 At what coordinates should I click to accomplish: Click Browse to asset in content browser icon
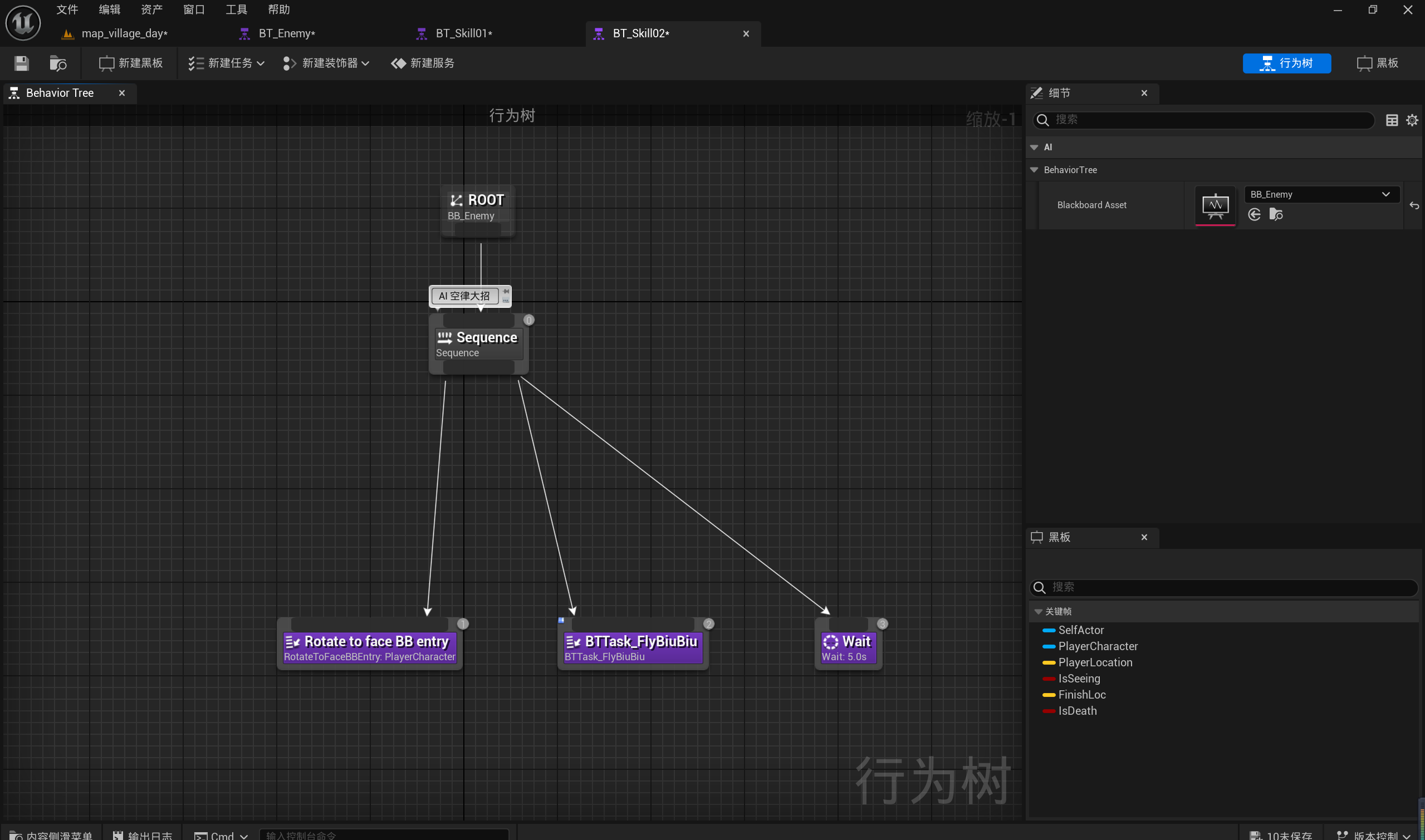(58, 63)
